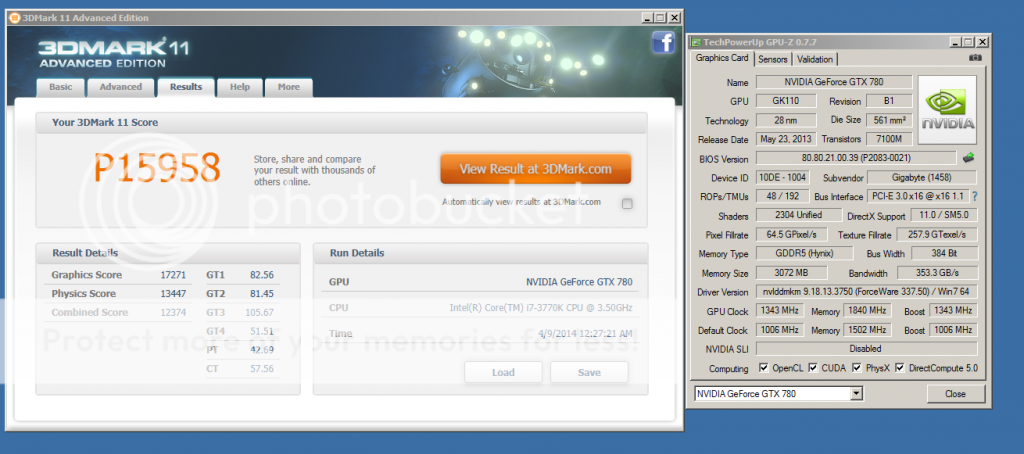Click the Load button in Run Details
Viewport: 1024px width, 454px height.
503,372
